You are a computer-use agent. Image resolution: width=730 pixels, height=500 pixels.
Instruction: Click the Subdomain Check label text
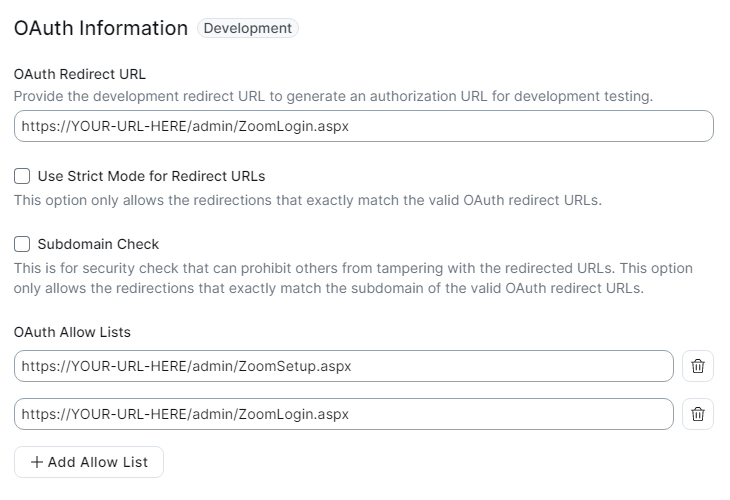[x=98, y=244]
